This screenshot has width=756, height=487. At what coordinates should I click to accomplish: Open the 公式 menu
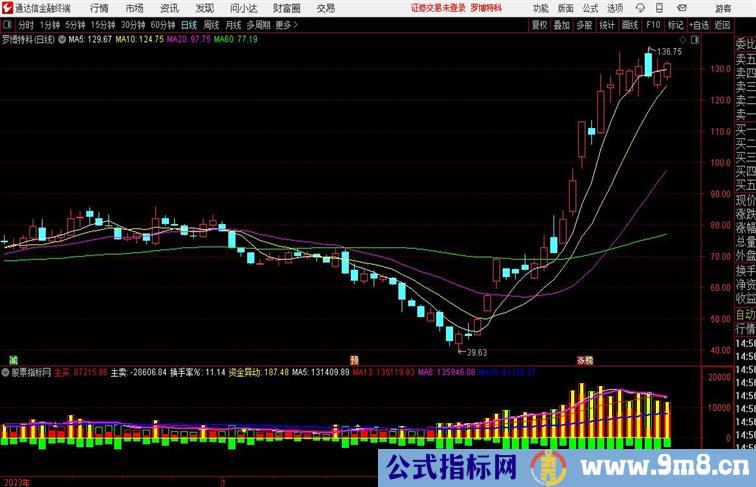[590, 8]
